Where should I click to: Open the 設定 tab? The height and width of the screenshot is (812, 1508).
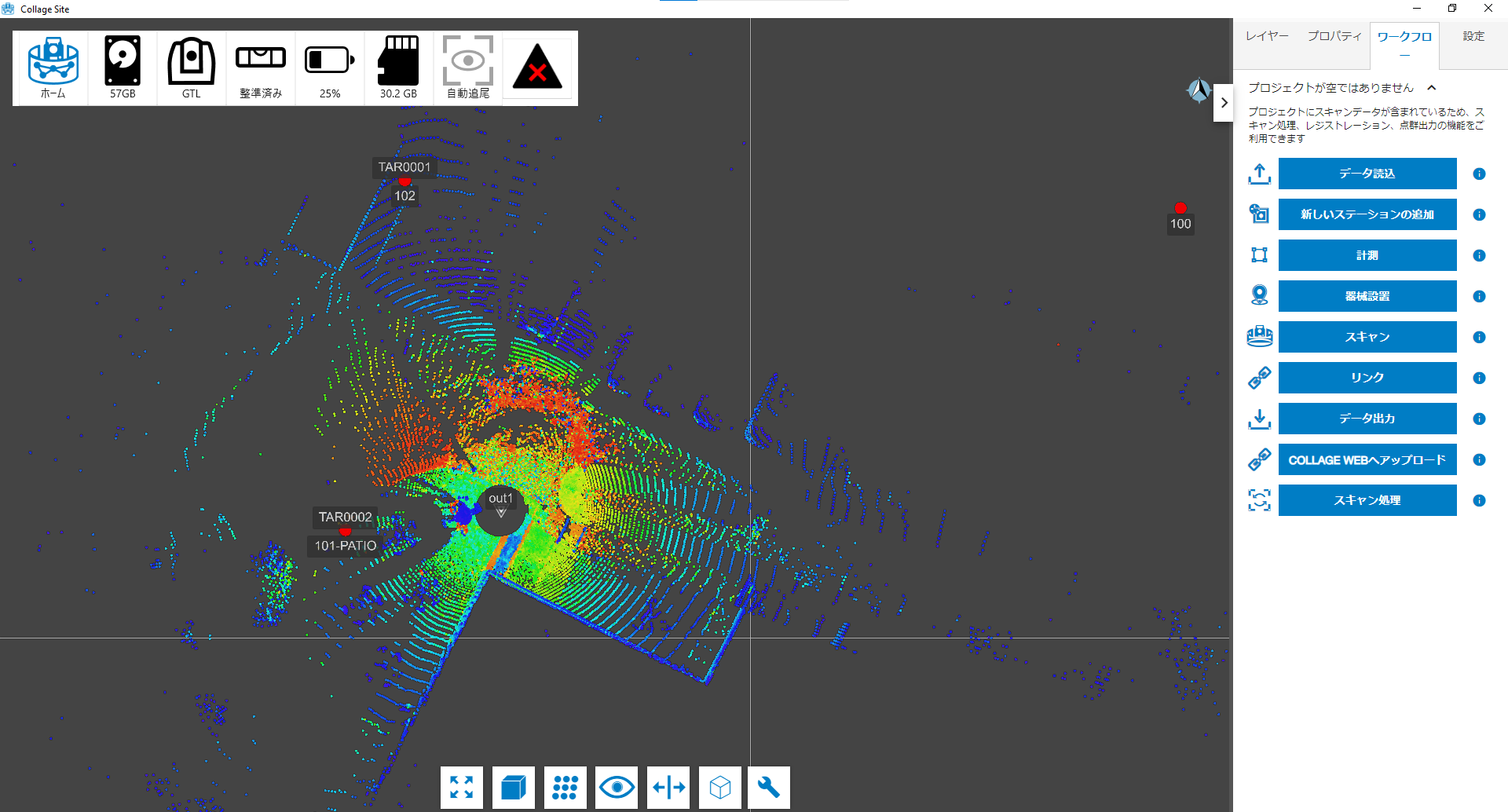click(1473, 36)
